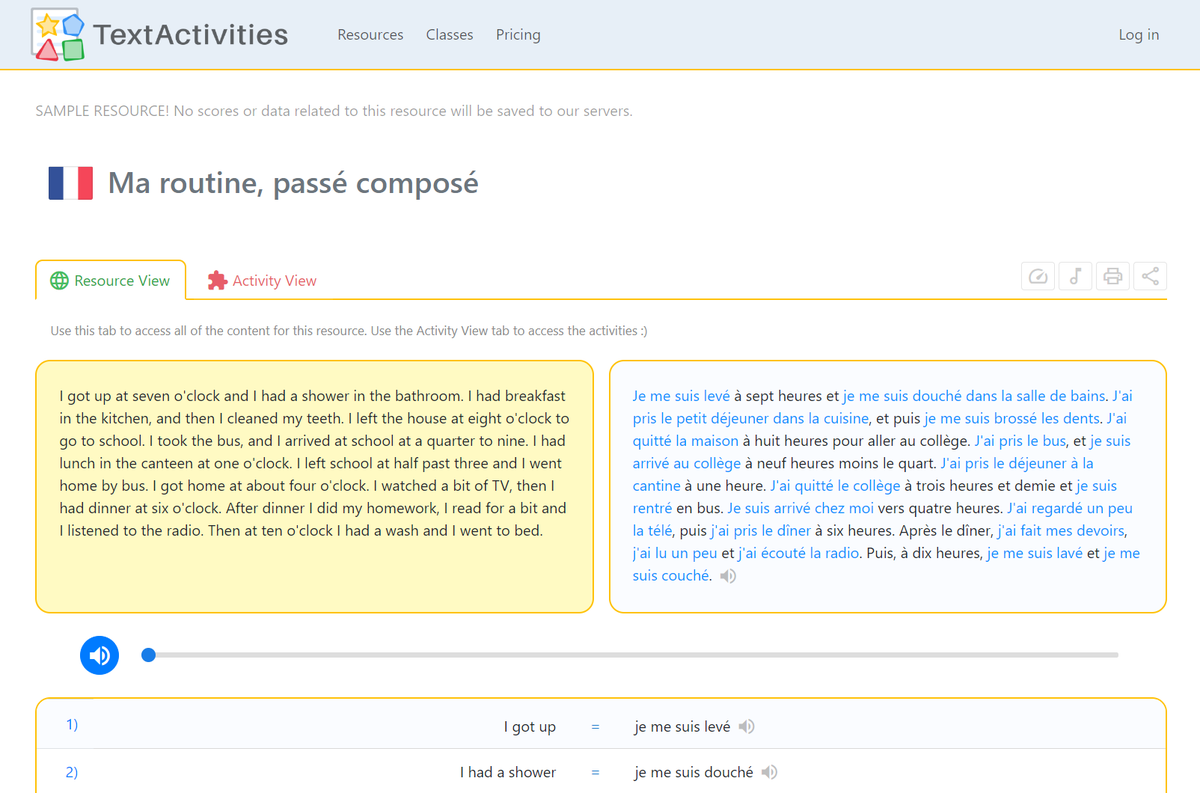Switch to Activity View tab
This screenshot has width=1200, height=793.
(262, 281)
